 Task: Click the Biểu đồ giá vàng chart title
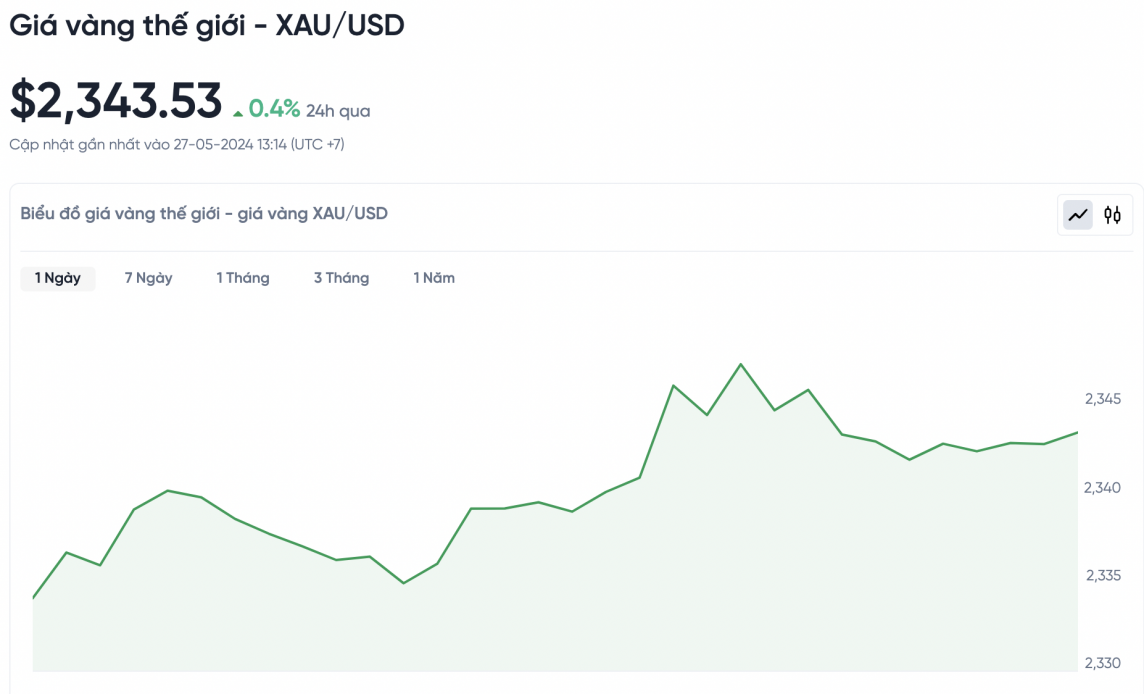pyautogui.click(x=204, y=213)
